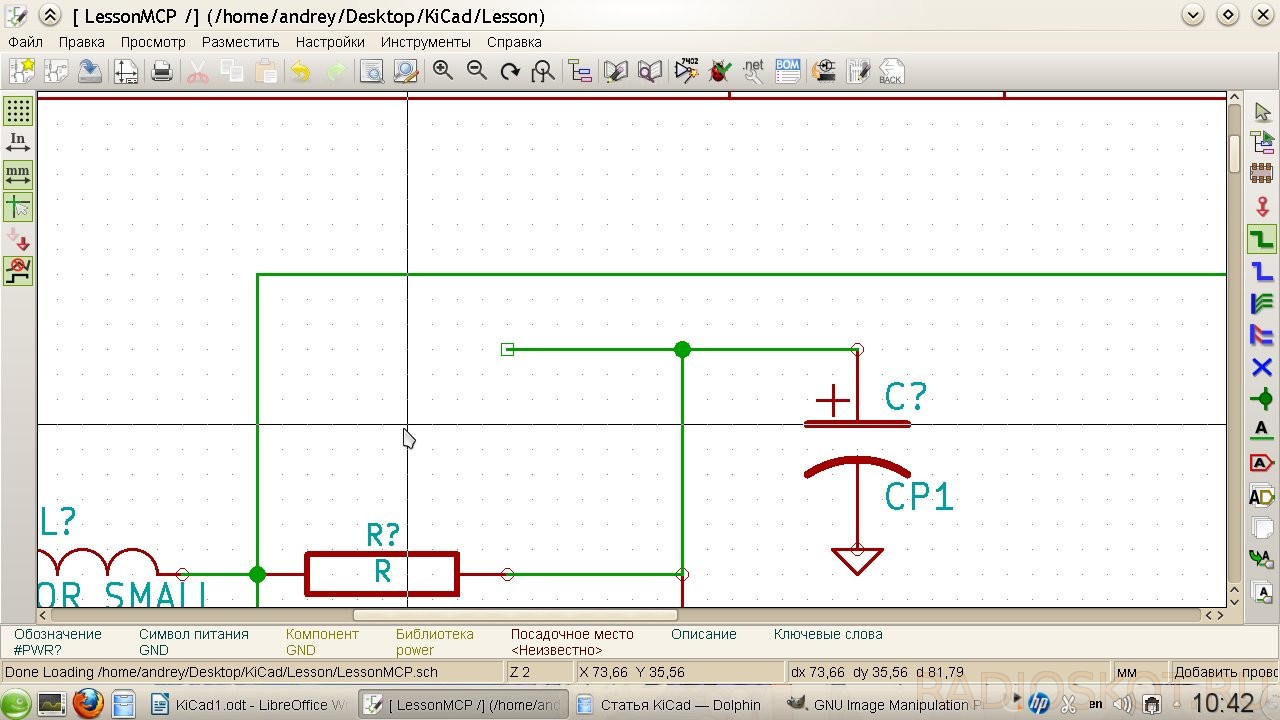This screenshot has width=1280, height=720.
Task: Toggle showing hidden pins
Action: click(18, 239)
